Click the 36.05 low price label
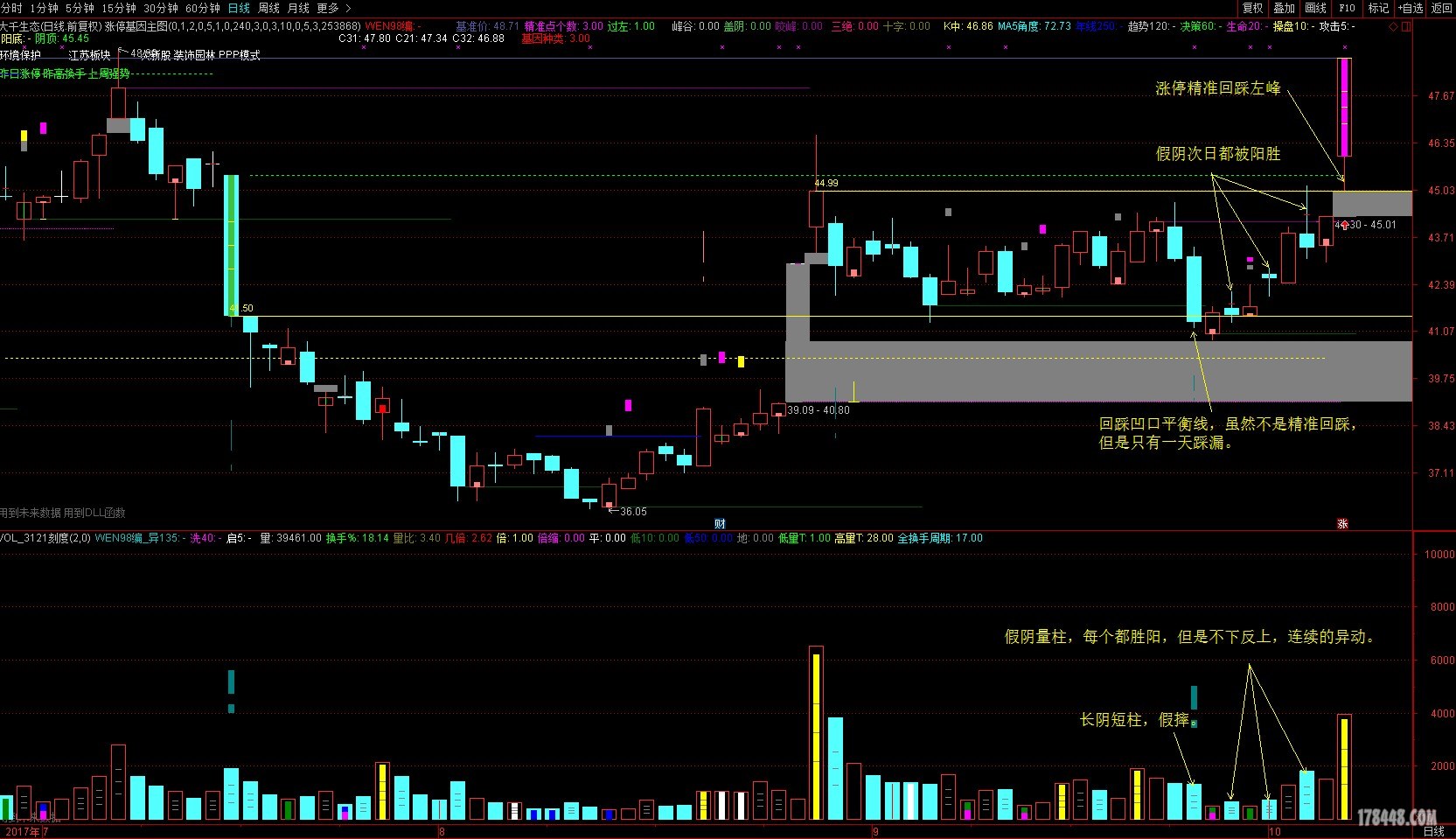The height and width of the screenshot is (839, 1456). coord(633,512)
